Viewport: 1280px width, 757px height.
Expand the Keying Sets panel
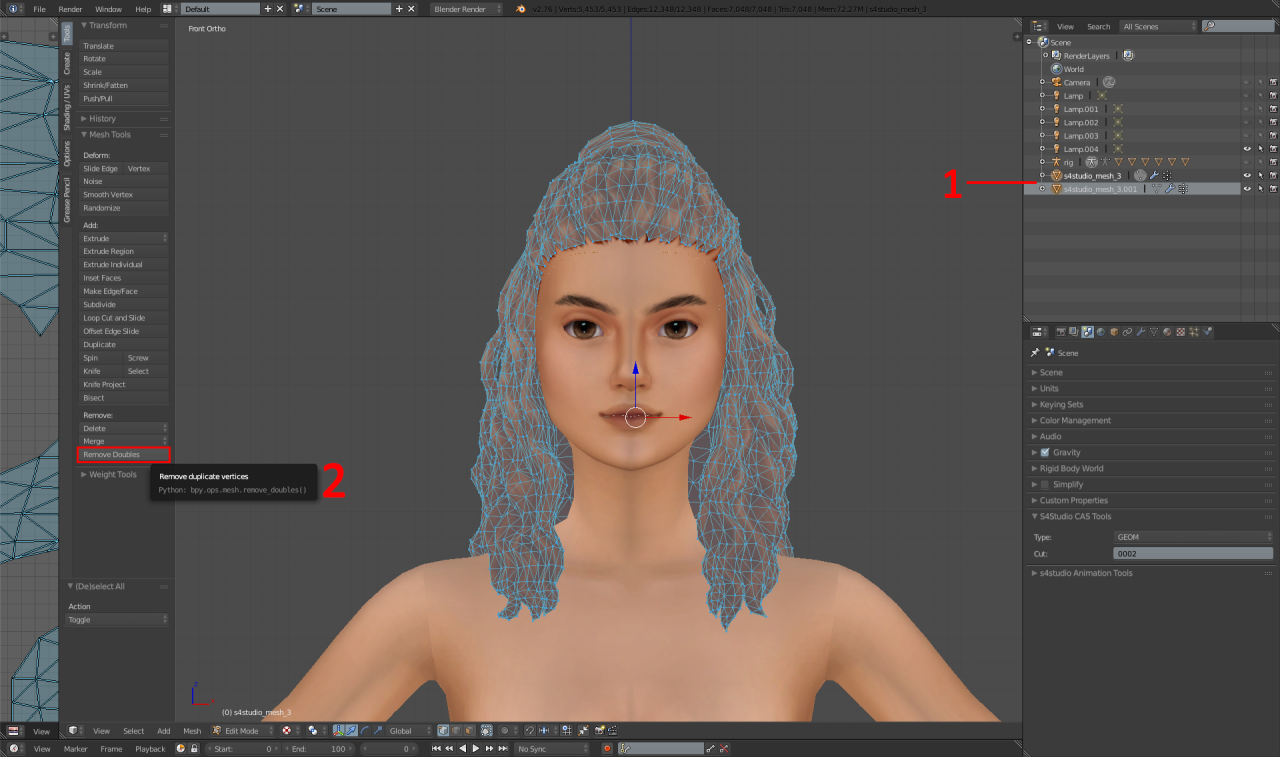(1061, 405)
